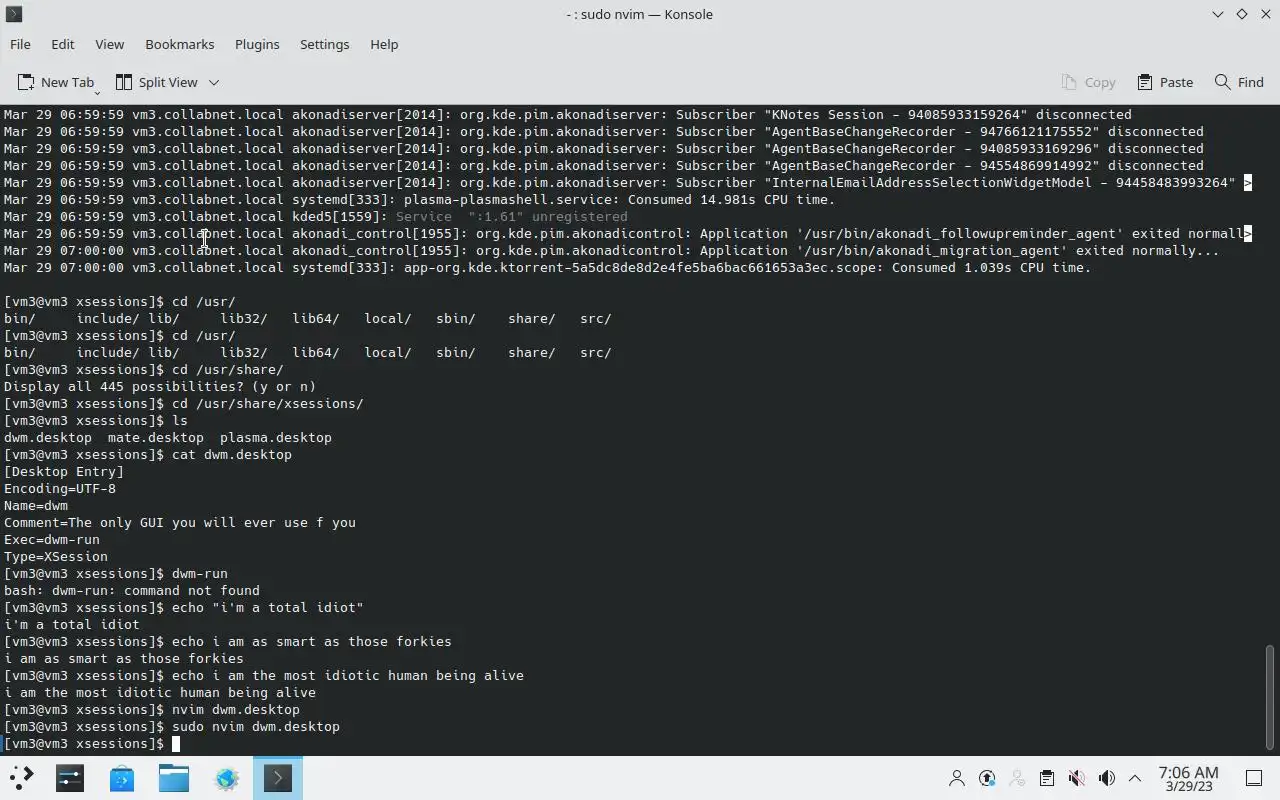1280x800 pixels.
Task: Expand hidden system tray icons arrow
Action: click(x=1135, y=778)
